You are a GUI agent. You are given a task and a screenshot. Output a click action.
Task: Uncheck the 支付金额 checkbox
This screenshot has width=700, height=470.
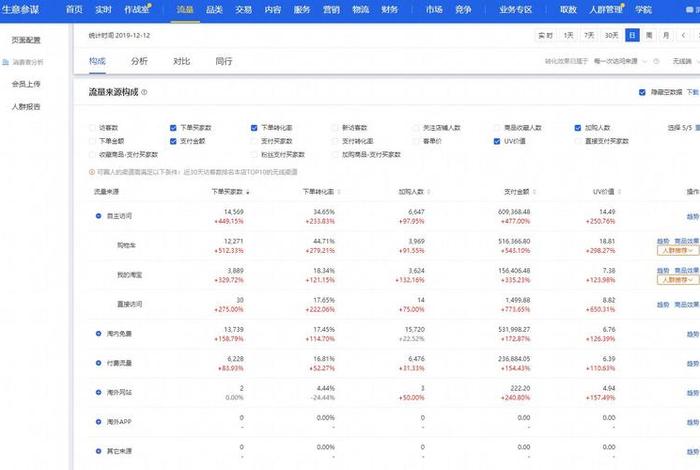pyautogui.click(x=173, y=141)
